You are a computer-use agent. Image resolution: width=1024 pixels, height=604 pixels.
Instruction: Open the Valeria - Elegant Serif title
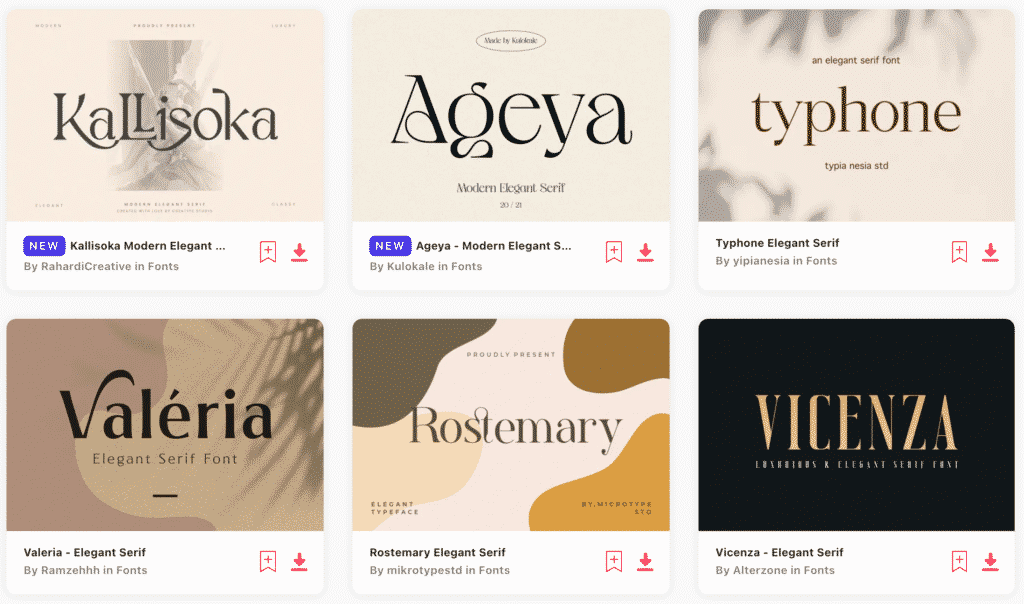pos(85,552)
